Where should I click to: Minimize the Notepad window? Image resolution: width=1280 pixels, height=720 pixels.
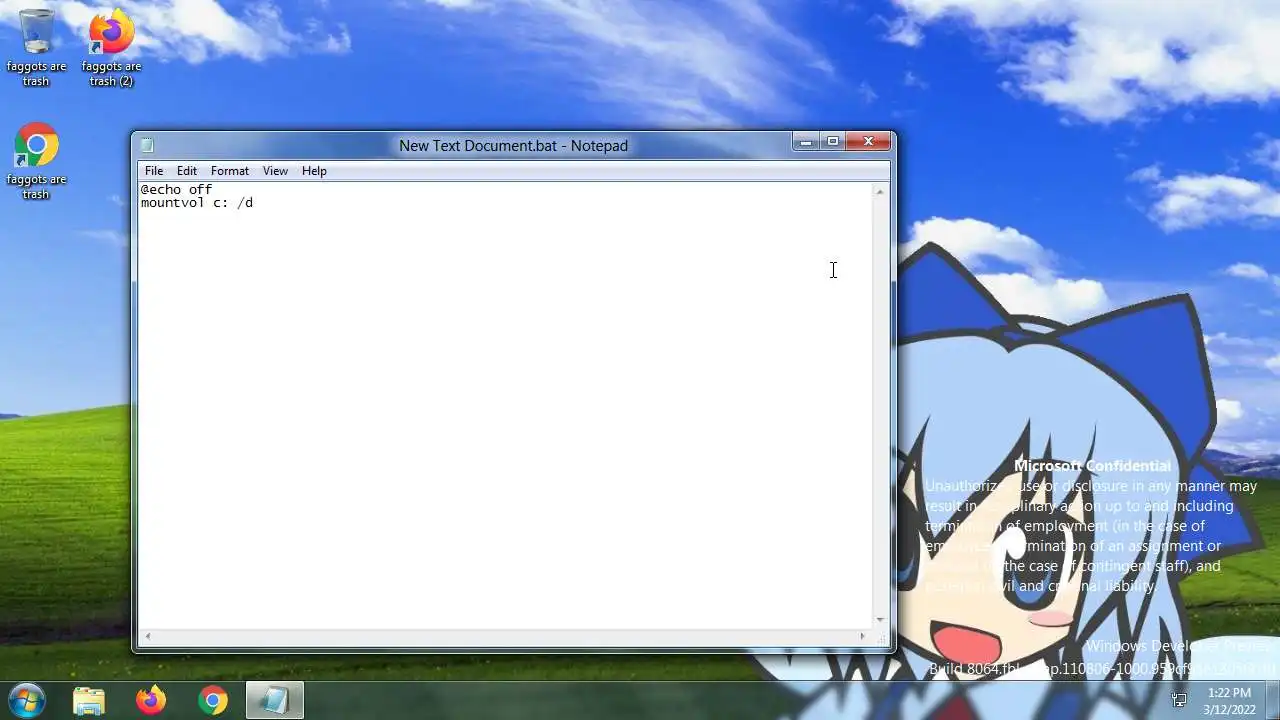pyautogui.click(x=806, y=142)
